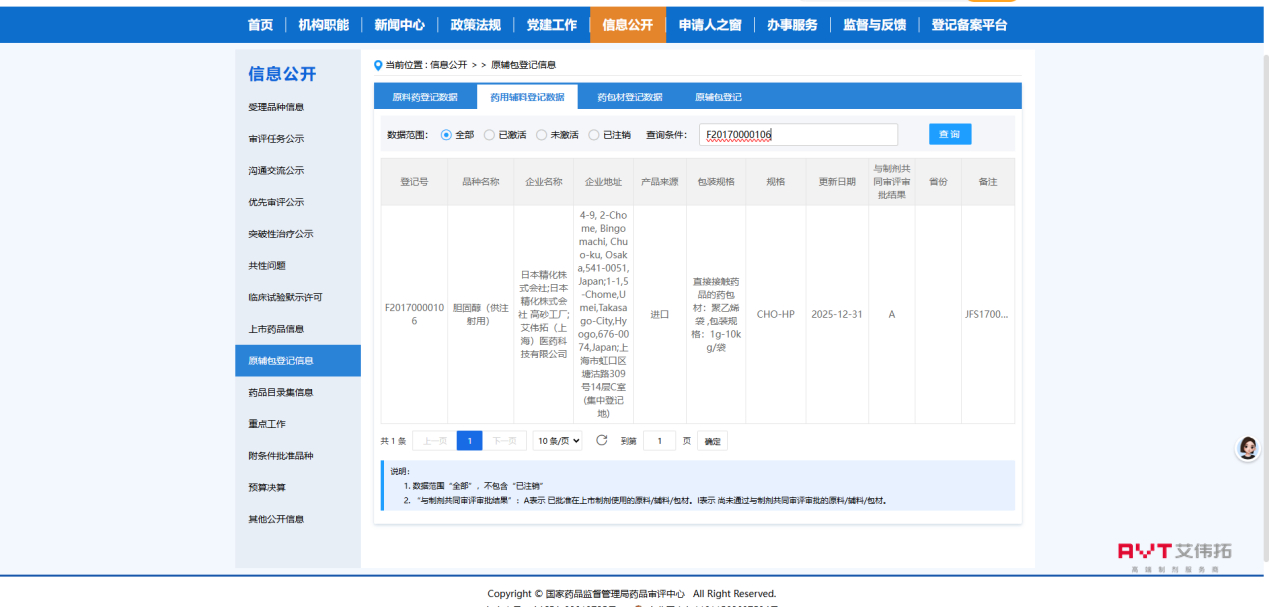The image size is (1269, 607).
Task: Open 机构职能 in the top navigation
Action: click(323, 25)
